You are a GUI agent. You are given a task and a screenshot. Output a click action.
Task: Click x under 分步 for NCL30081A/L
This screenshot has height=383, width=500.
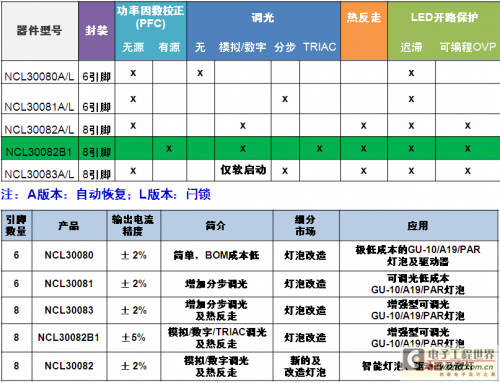(x=285, y=99)
